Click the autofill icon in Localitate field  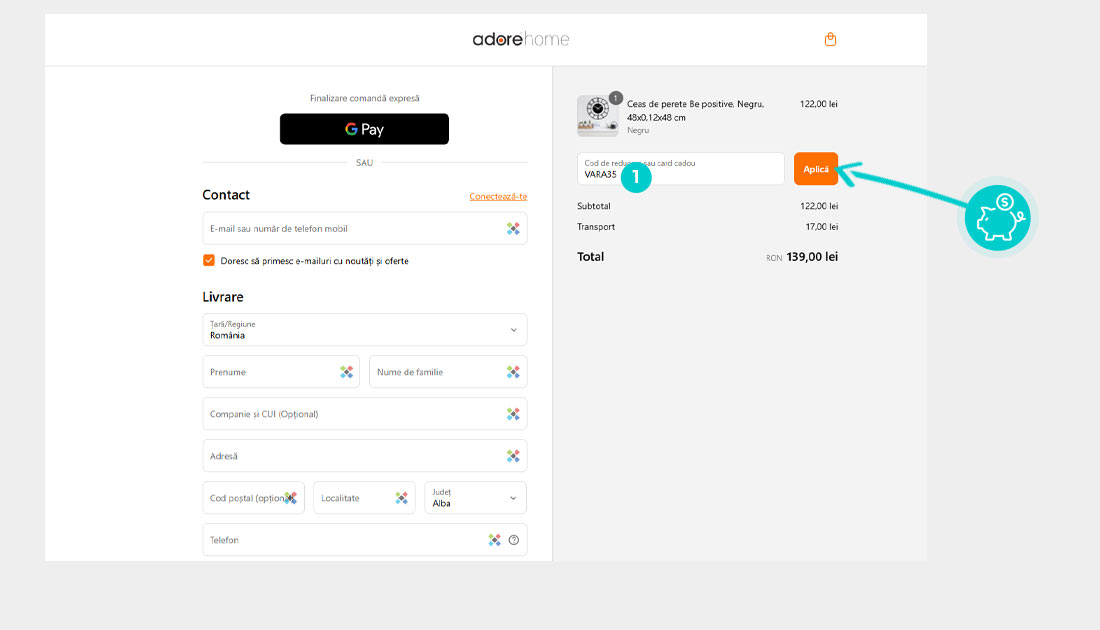[401, 498]
